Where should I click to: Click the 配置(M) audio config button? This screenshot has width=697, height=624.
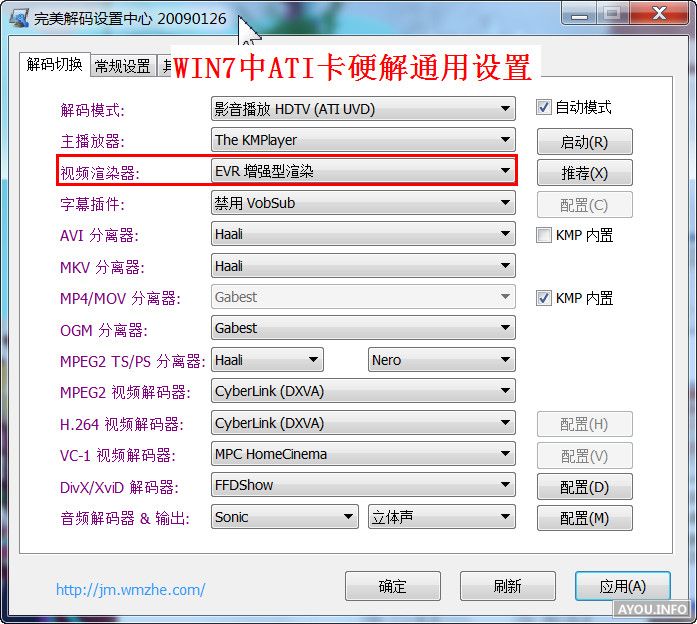[585, 518]
